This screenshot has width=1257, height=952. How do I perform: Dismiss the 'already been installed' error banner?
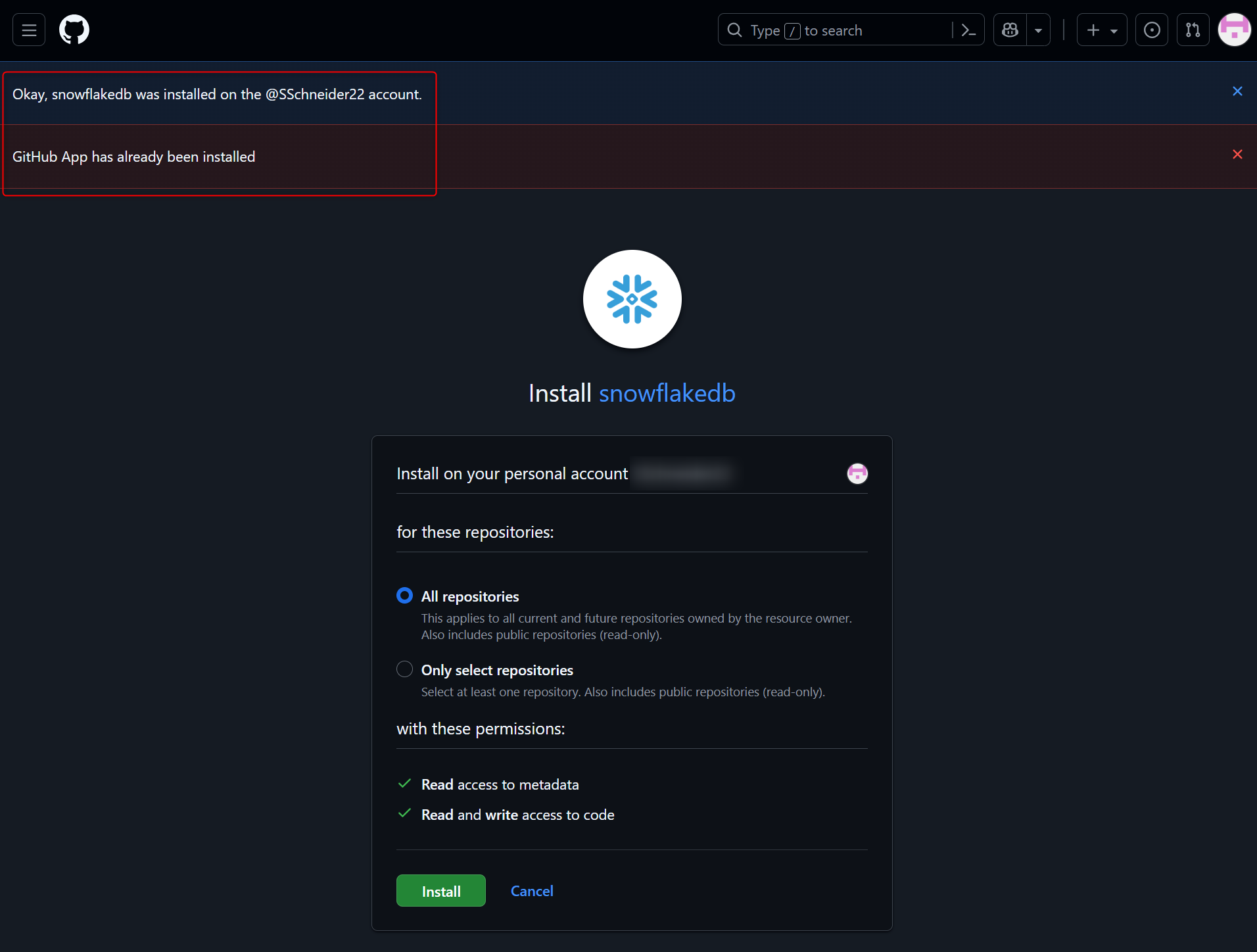1237,155
